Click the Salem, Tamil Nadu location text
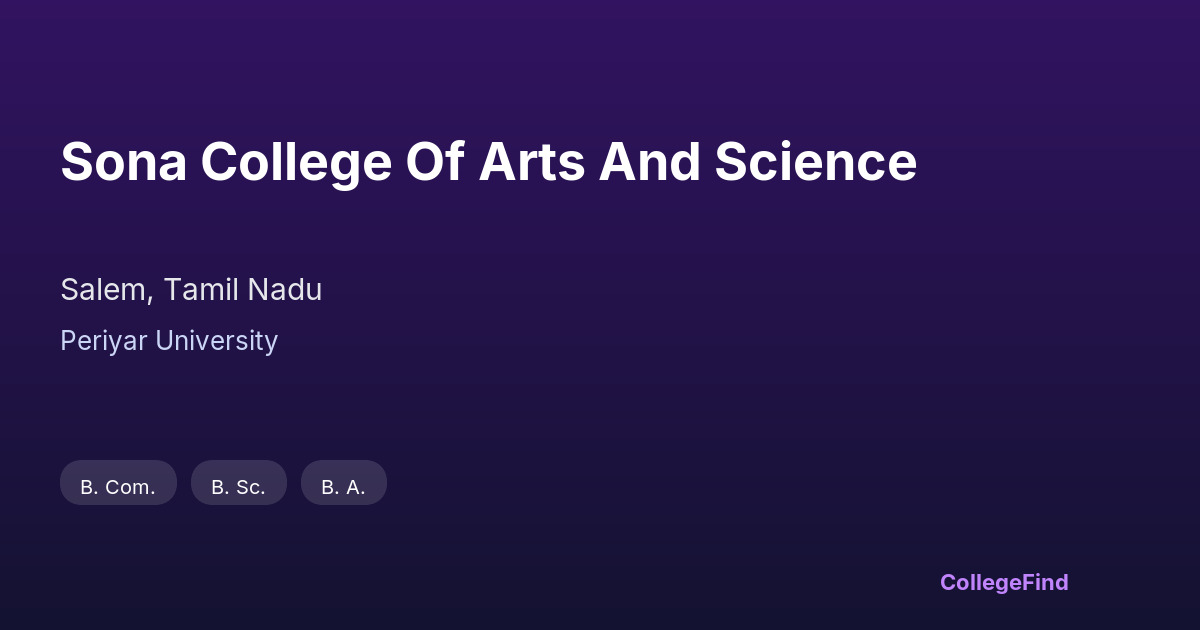Image resolution: width=1200 pixels, height=630 pixels. coord(191,290)
